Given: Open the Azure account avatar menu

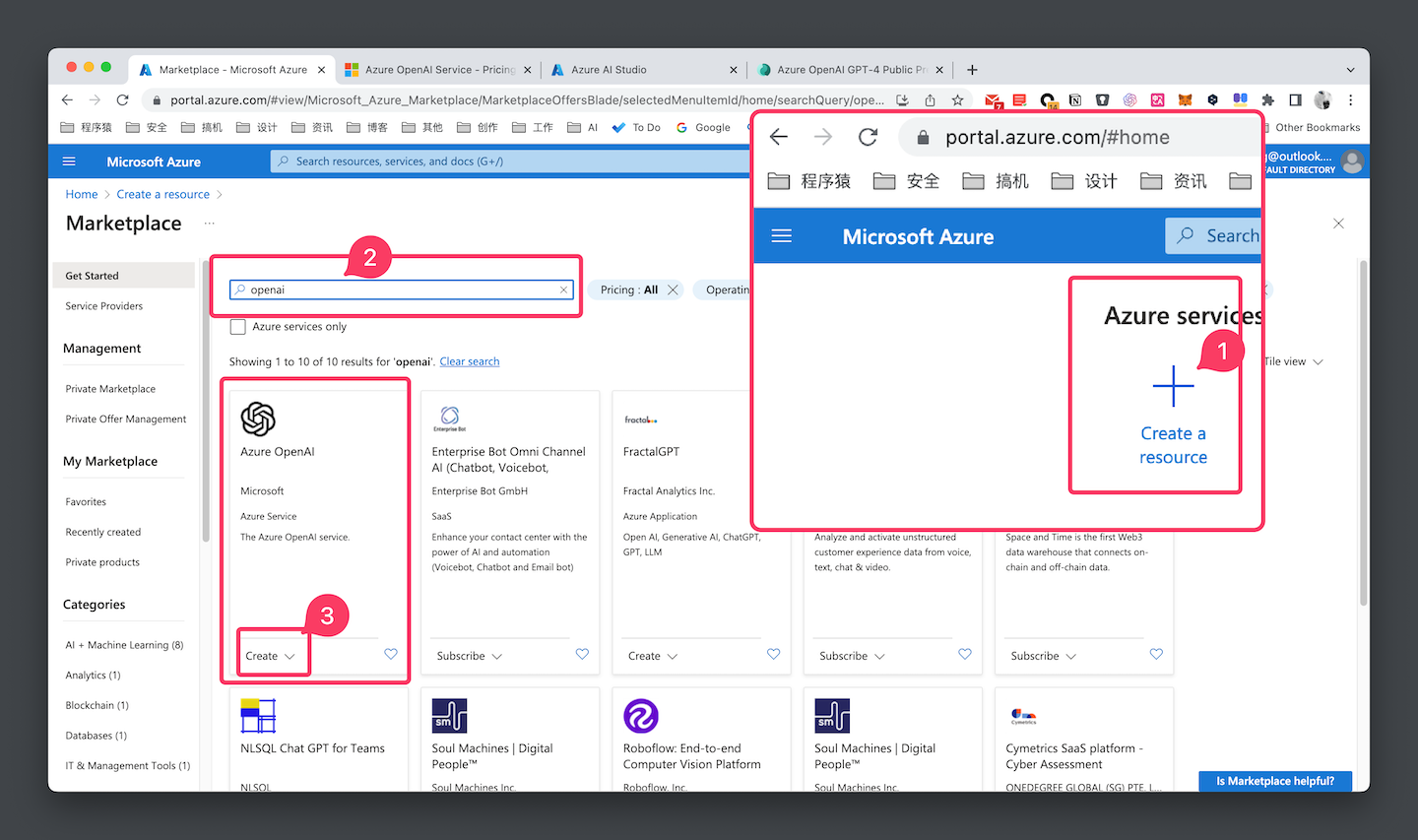Looking at the screenshot, I should (x=1353, y=162).
